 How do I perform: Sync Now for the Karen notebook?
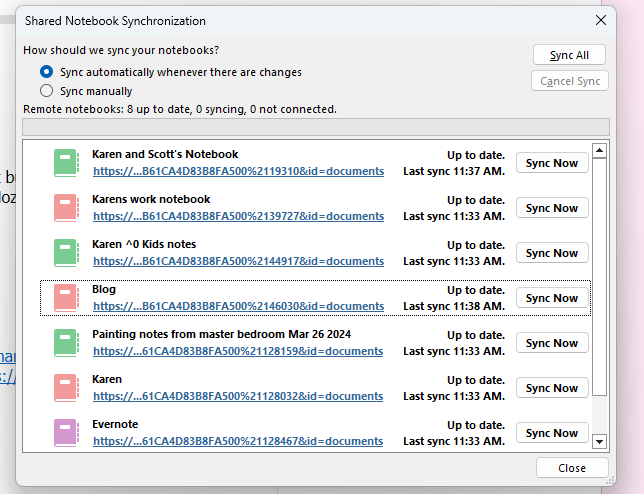click(552, 388)
